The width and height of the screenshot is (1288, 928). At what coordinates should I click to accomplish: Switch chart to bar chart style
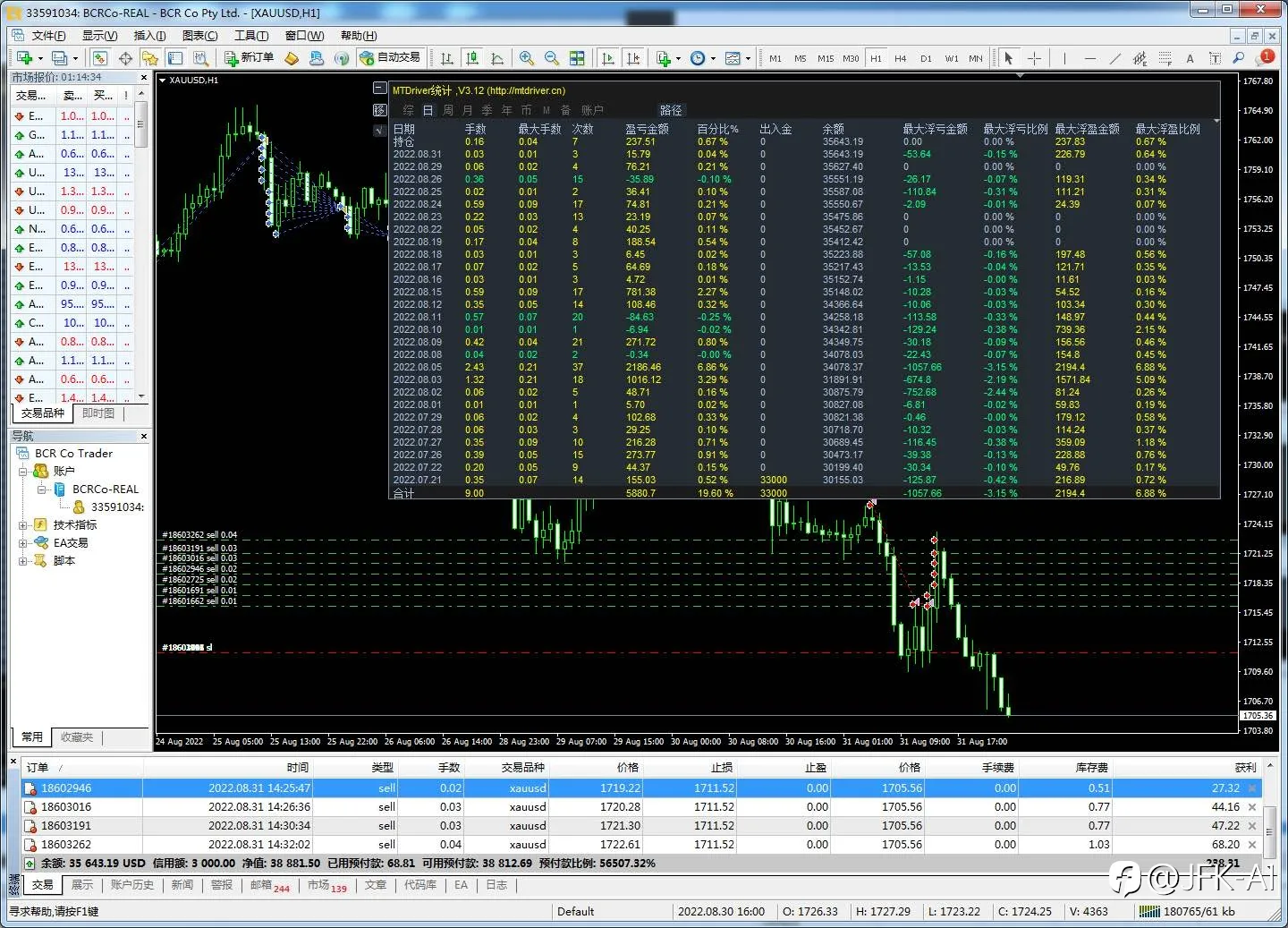click(x=447, y=58)
